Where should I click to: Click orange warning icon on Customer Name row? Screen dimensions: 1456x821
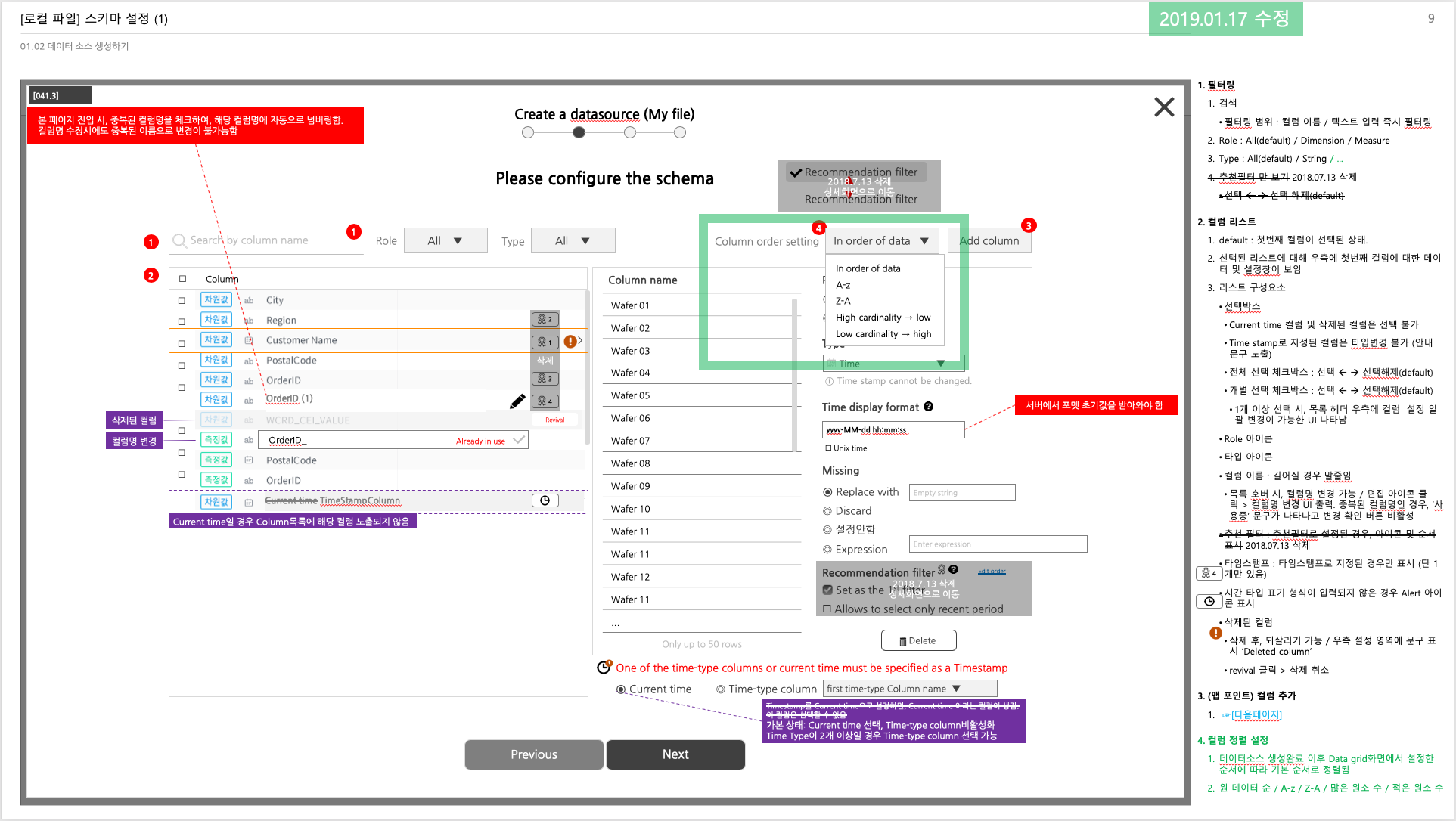[570, 342]
